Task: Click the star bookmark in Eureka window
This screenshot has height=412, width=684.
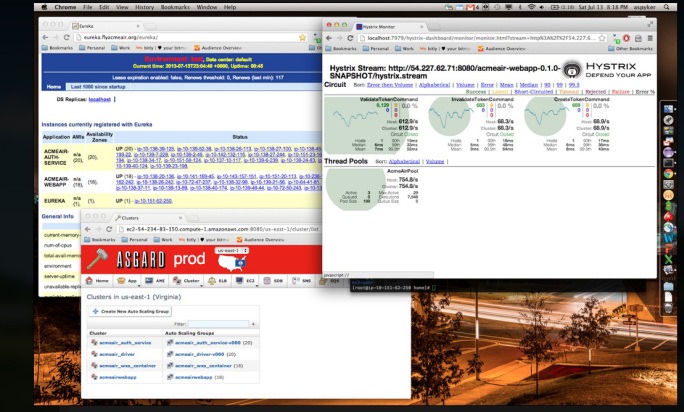Action: point(302,38)
